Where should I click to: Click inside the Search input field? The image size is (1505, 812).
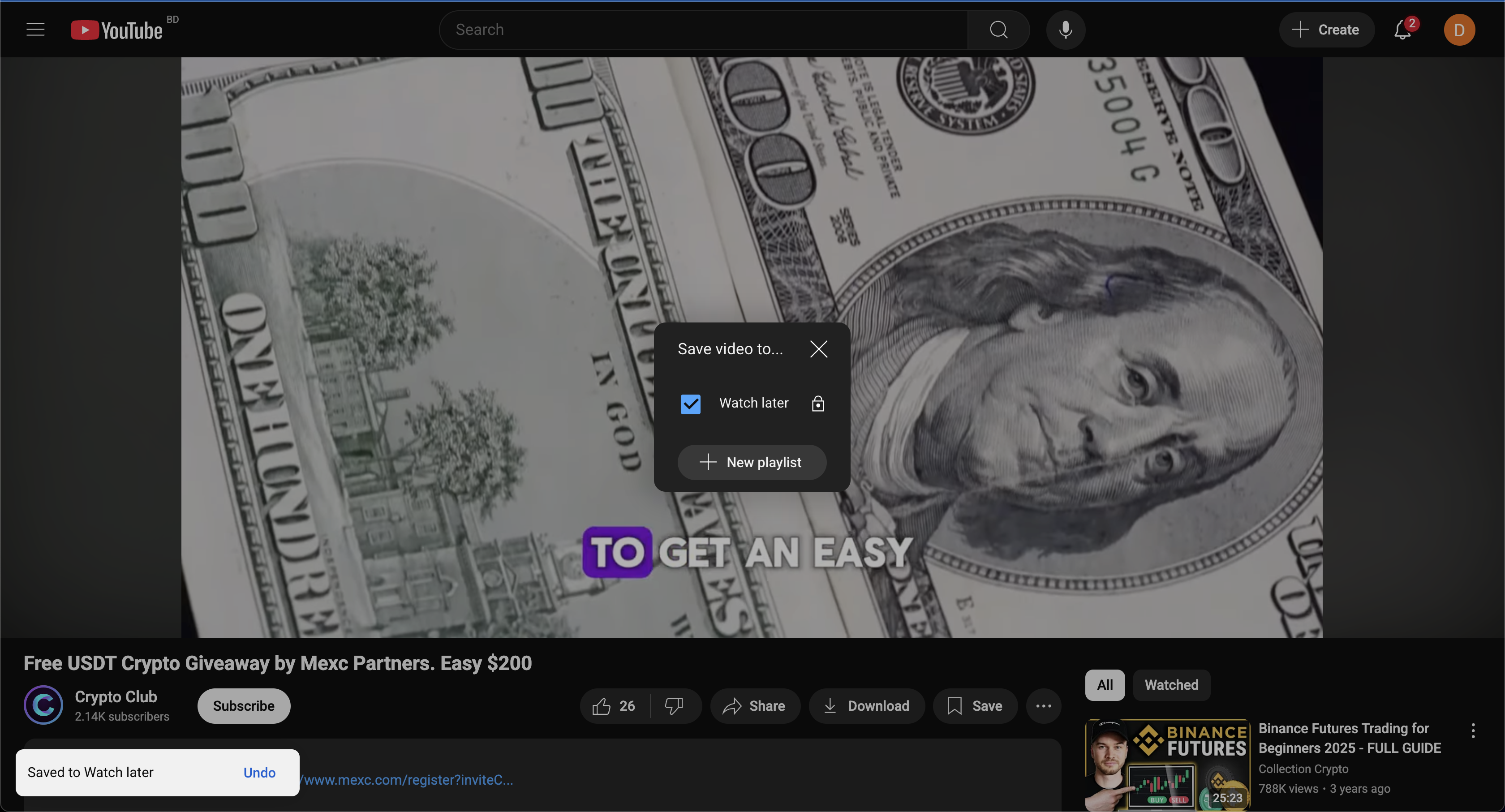click(701, 30)
